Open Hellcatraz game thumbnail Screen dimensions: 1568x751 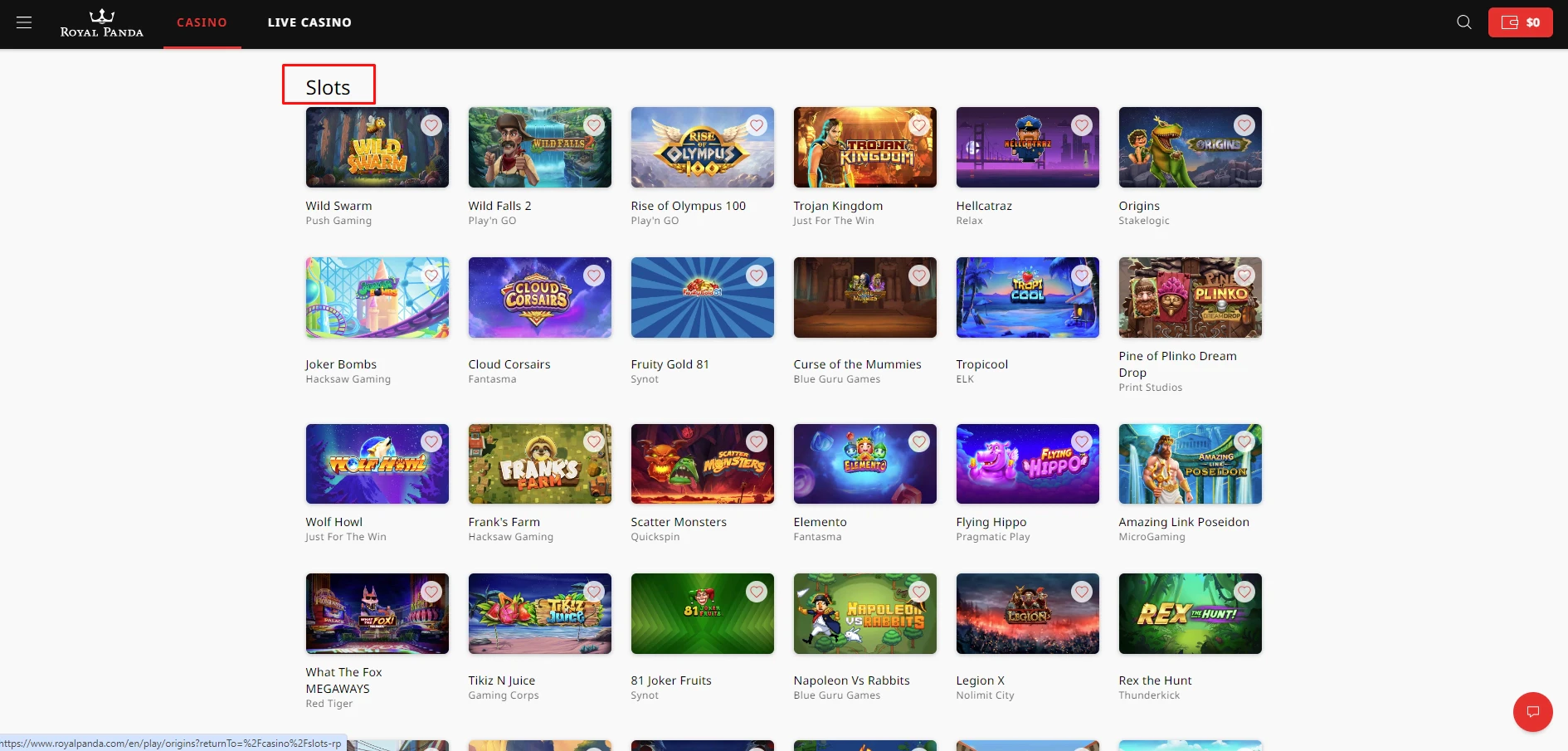click(1028, 147)
